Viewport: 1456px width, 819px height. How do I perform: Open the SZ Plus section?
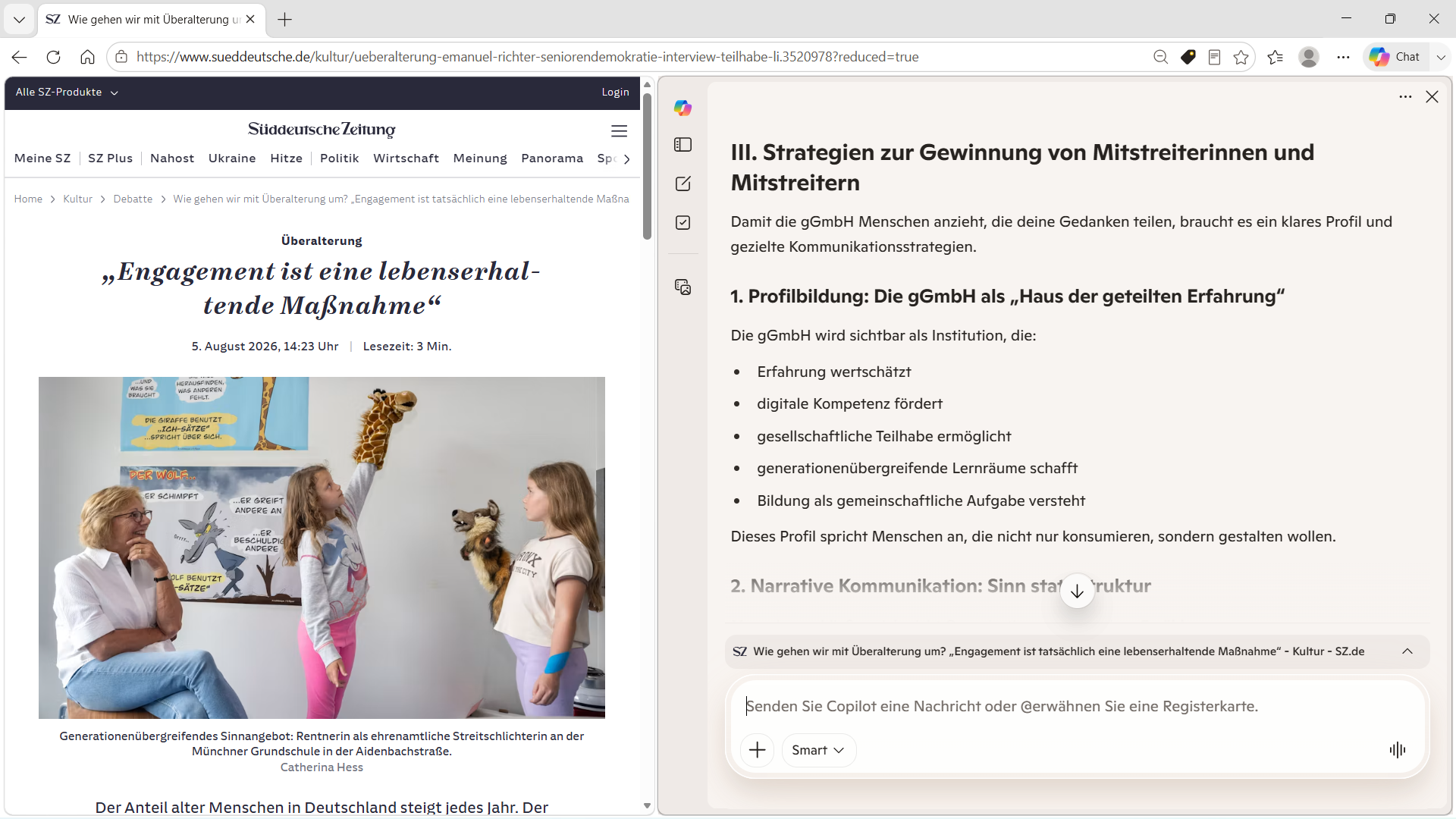110,158
